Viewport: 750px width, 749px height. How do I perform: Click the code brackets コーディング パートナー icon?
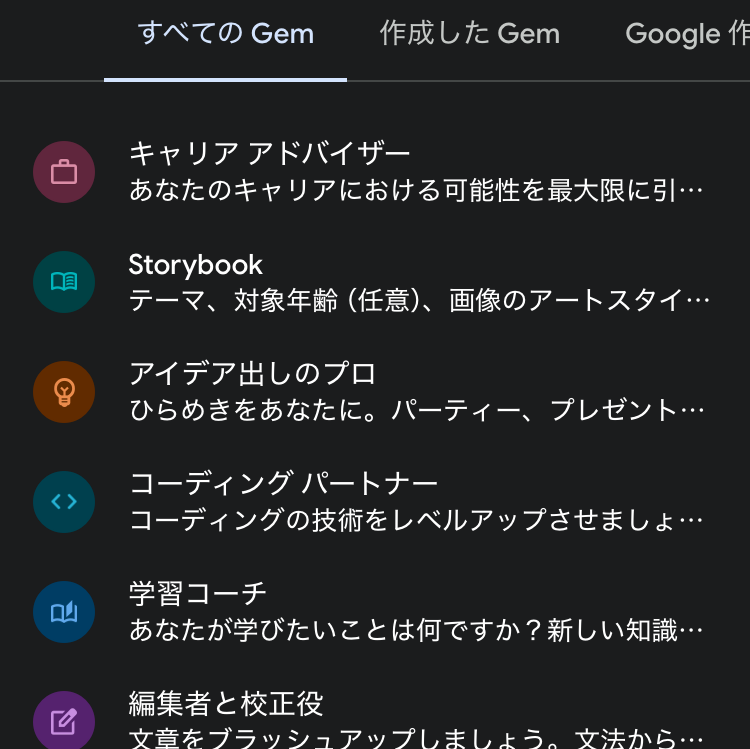coord(64,502)
